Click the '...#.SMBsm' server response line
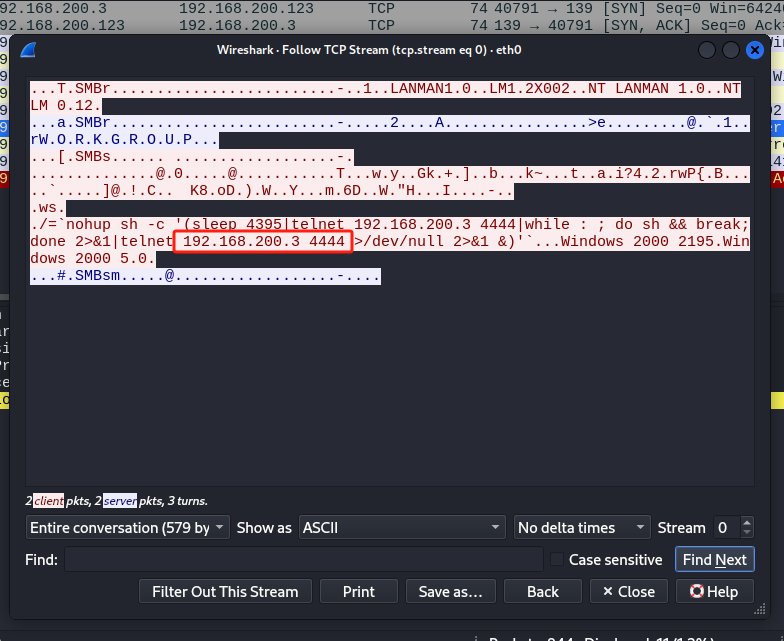The image size is (784, 641). coord(206,276)
